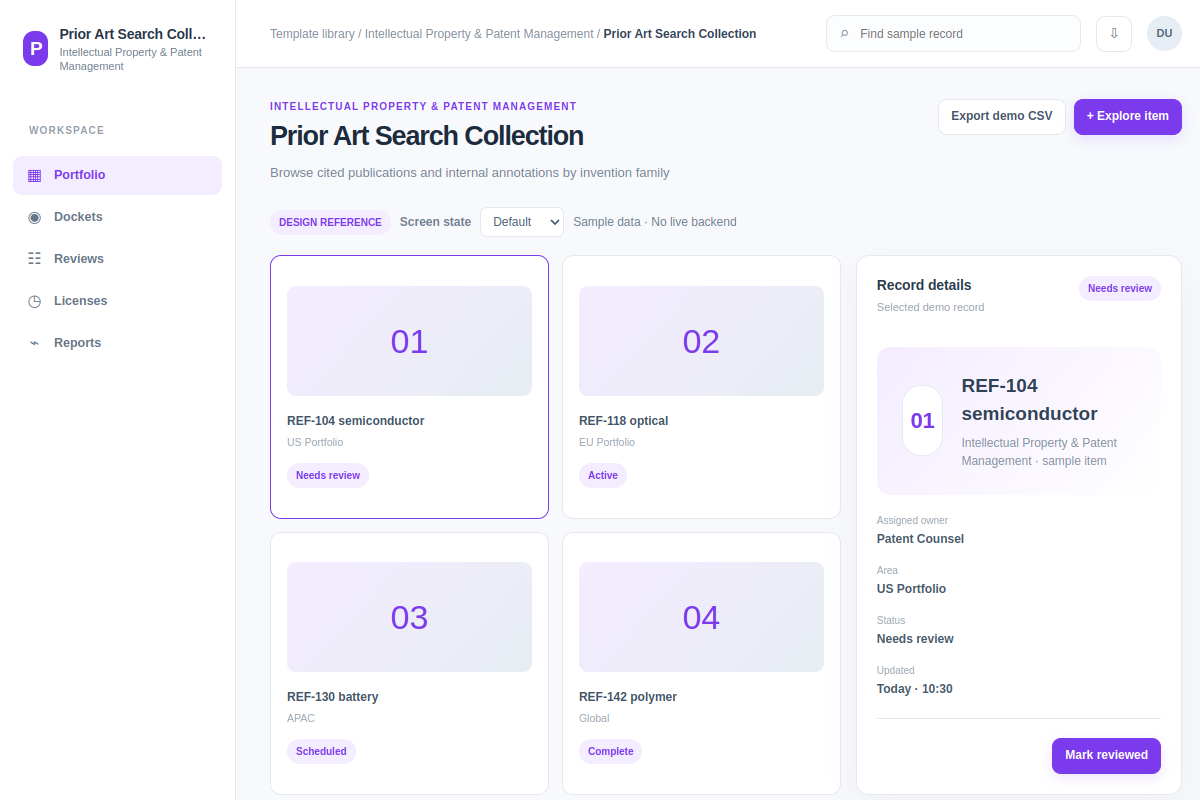Screen dimensions: 1200x800
Task: Focus the Find sample record field
Action: (953, 34)
